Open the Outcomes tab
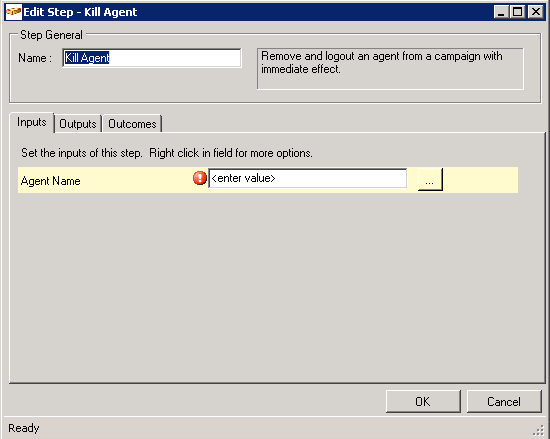 [x=132, y=124]
